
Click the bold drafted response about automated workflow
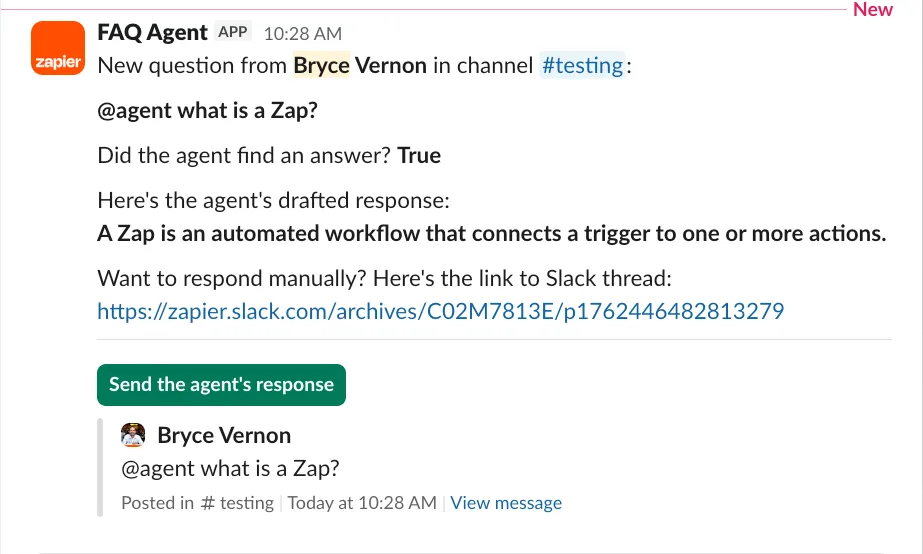(492, 234)
